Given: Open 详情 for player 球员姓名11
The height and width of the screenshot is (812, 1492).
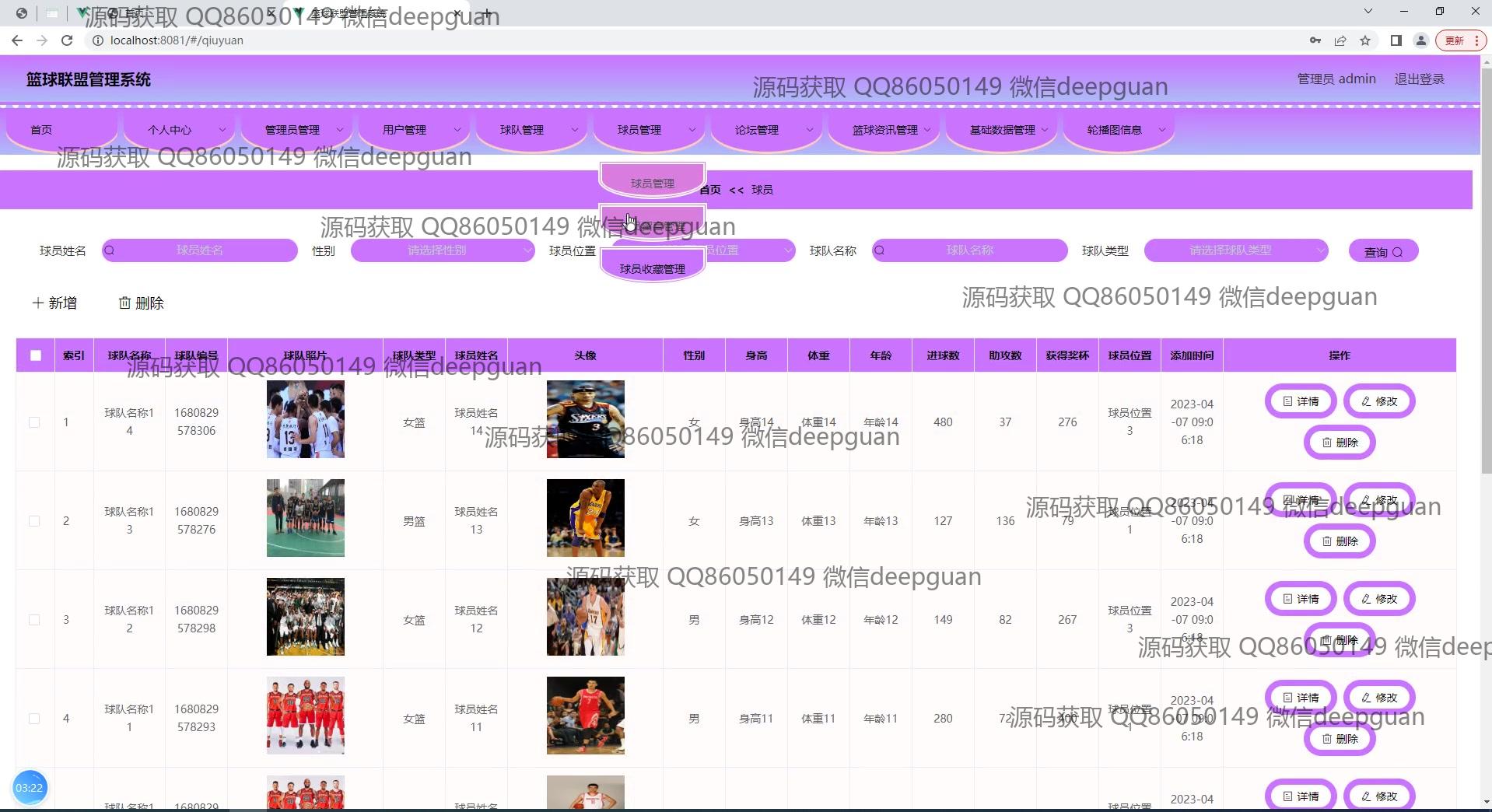Looking at the screenshot, I should tap(1301, 698).
